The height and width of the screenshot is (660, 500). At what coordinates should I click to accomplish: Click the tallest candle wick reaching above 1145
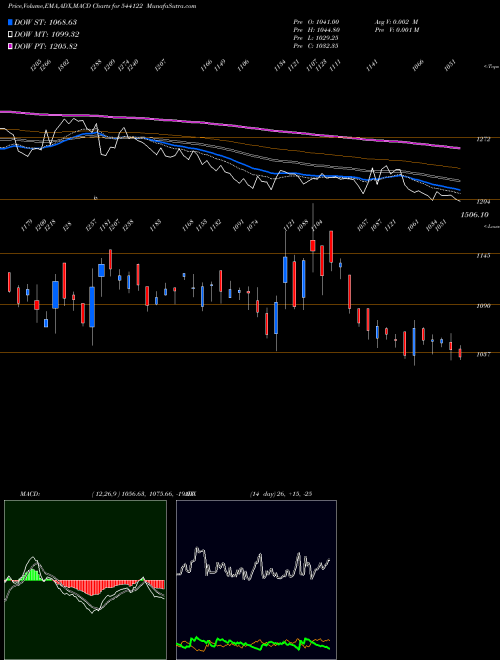[x=313, y=238]
